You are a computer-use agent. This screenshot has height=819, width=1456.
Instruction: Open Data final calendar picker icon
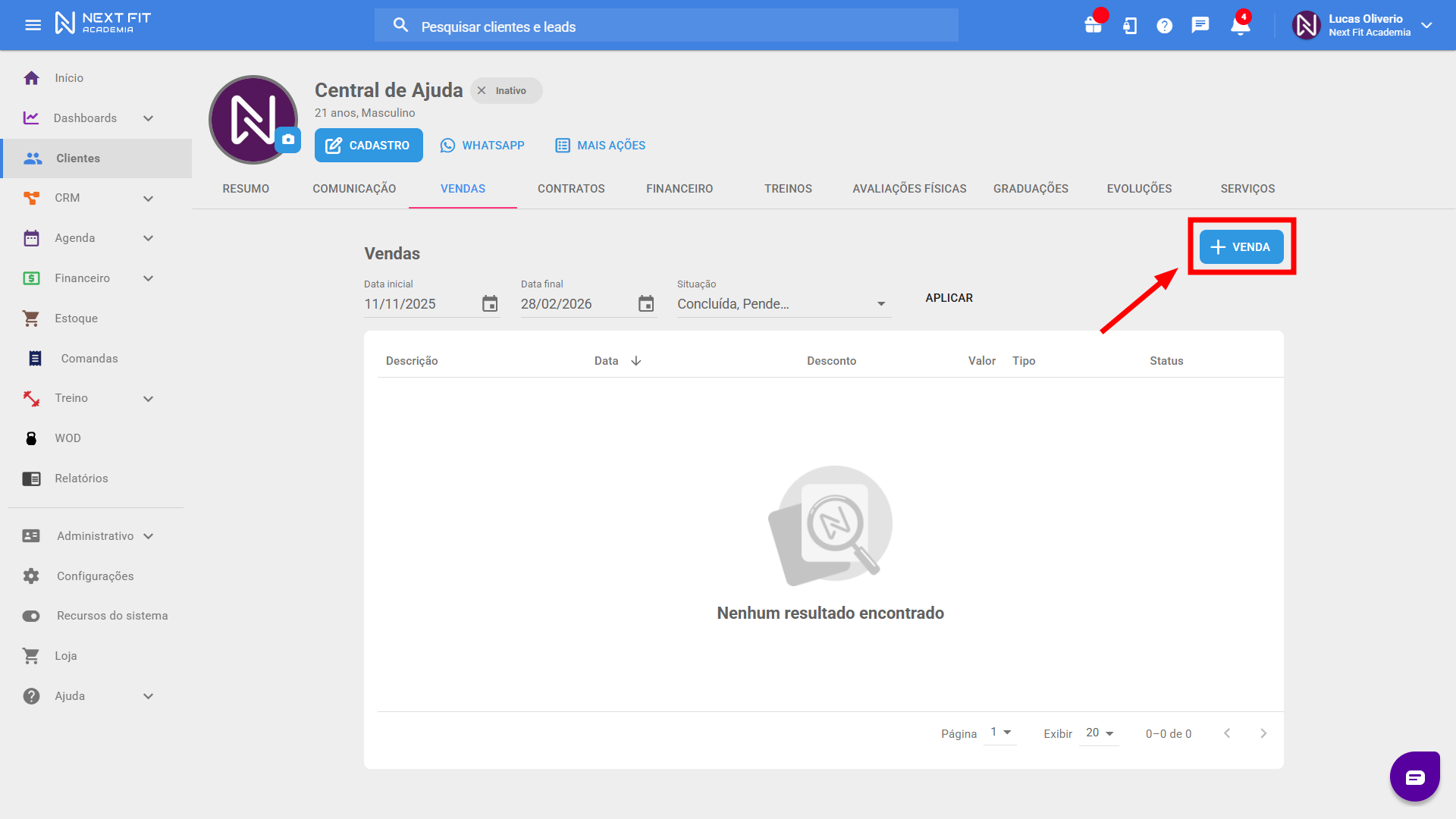click(646, 304)
